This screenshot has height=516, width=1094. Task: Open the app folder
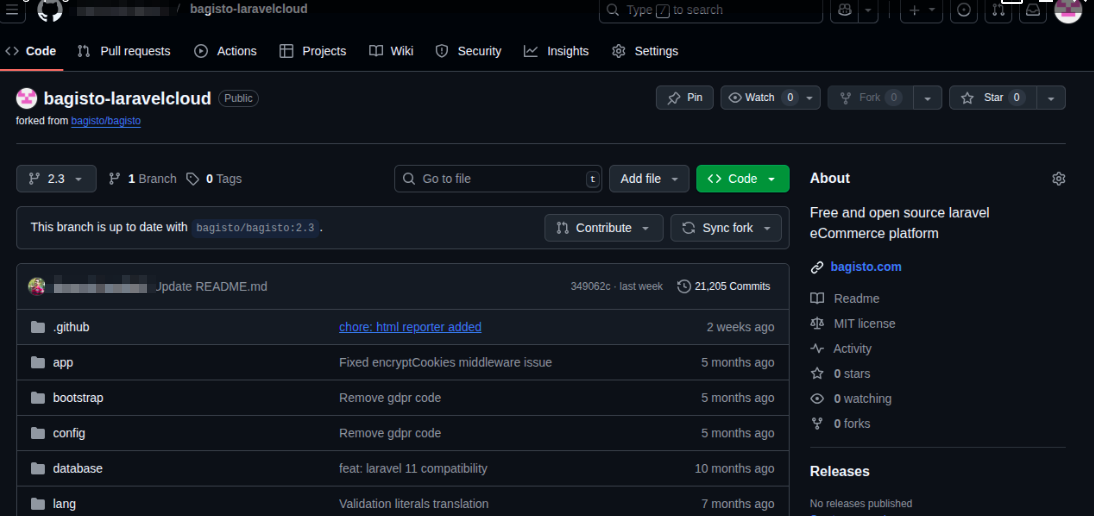point(63,363)
